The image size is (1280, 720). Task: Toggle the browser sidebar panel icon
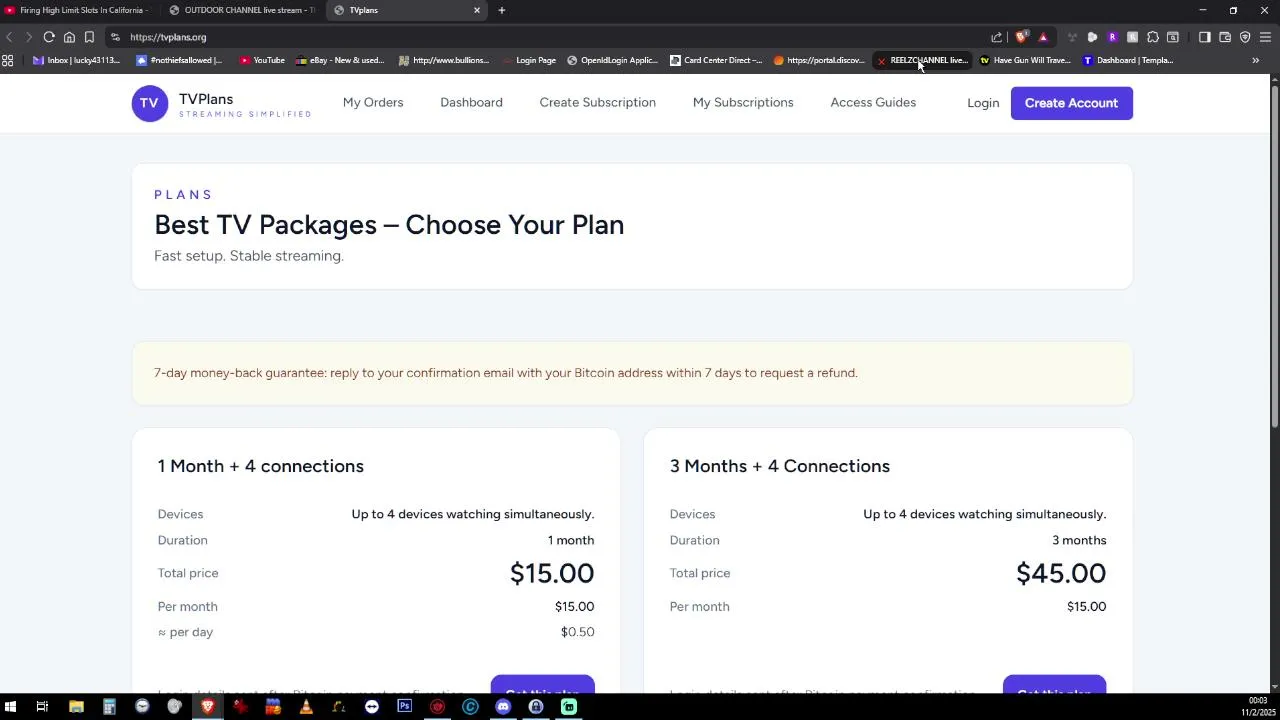[x=1205, y=37]
